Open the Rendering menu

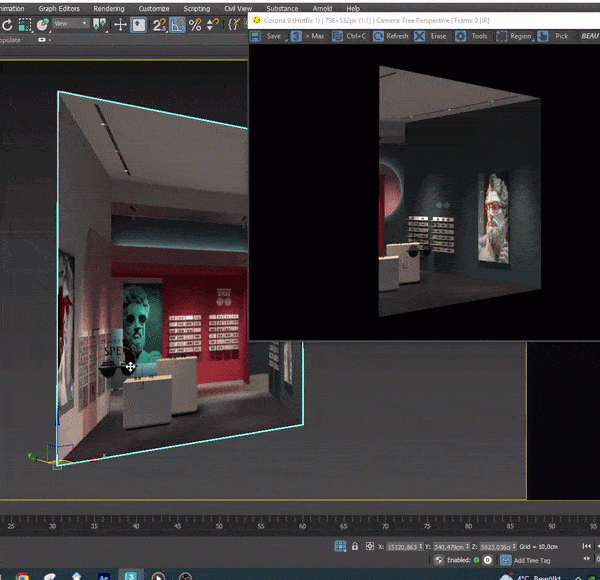pos(108,8)
